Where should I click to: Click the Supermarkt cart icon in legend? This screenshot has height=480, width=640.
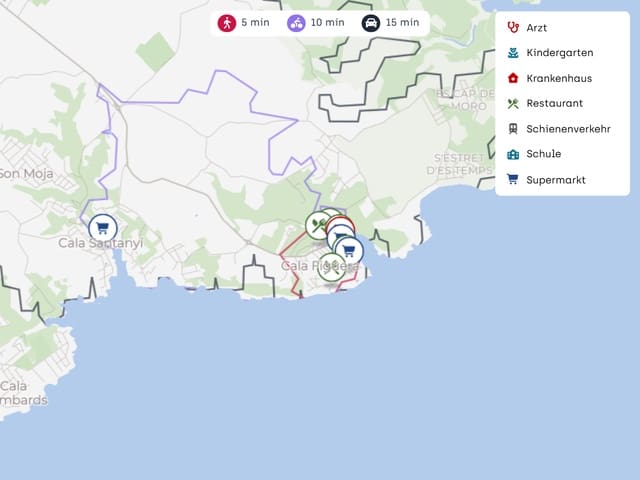(x=513, y=180)
